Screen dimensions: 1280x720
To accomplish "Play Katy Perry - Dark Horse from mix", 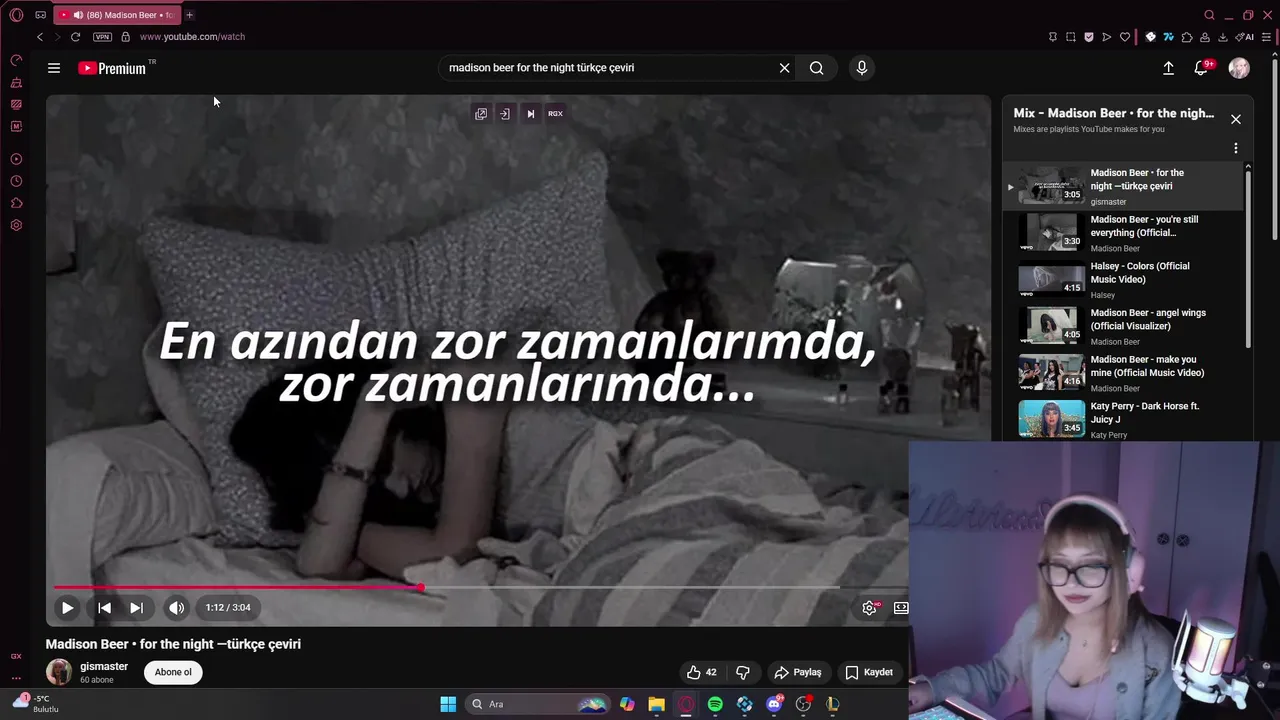I will coord(1124,420).
